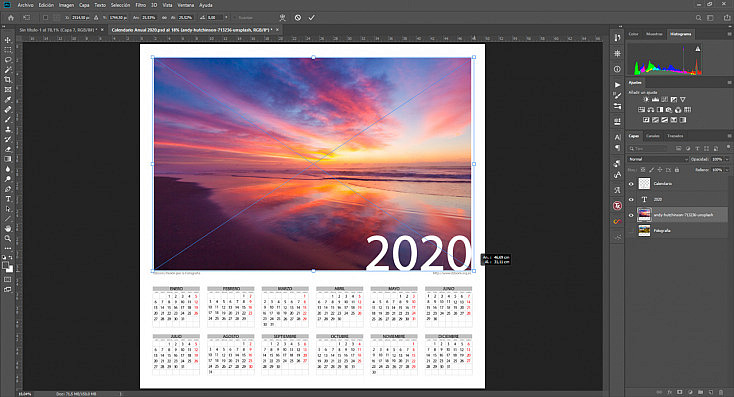
Task: Toggle warp mode in the options bar
Action: tap(282, 17)
